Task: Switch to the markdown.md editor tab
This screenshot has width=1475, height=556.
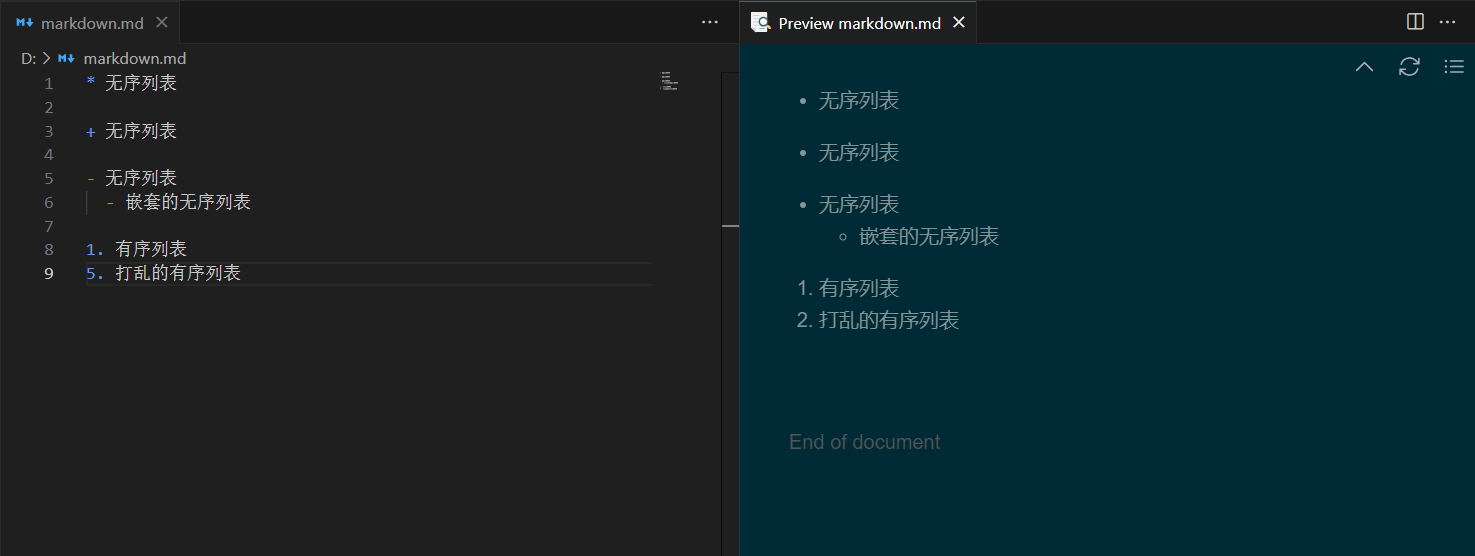Action: (91, 23)
